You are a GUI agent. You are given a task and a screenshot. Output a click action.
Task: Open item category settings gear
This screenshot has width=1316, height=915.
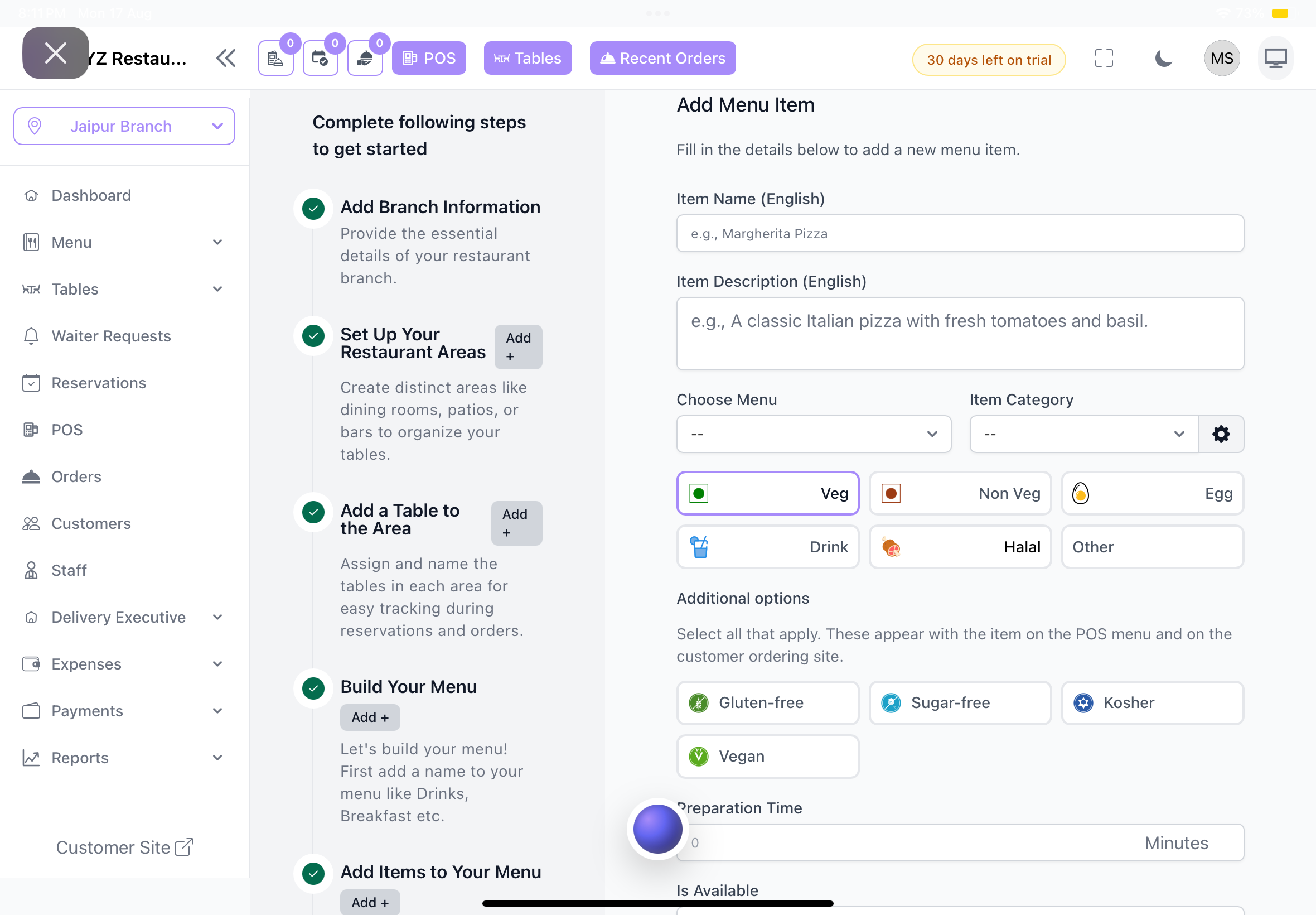(1221, 434)
